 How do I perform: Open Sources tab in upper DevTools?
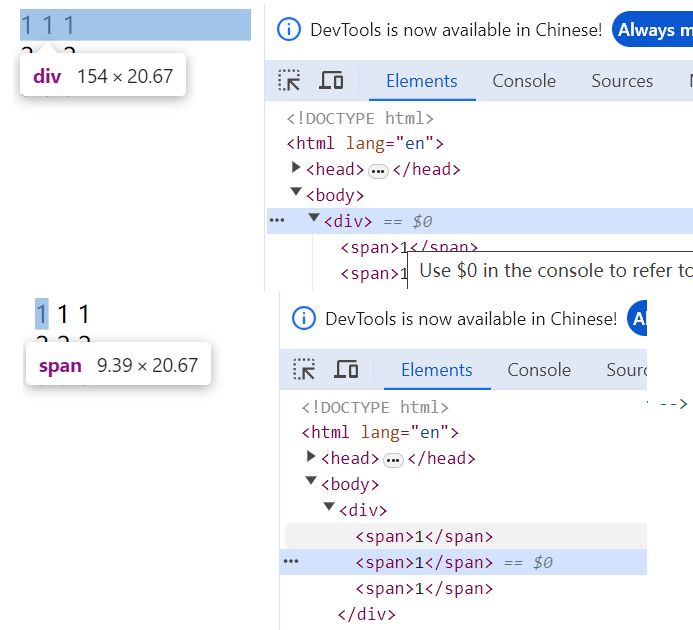(x=621, y=81)
